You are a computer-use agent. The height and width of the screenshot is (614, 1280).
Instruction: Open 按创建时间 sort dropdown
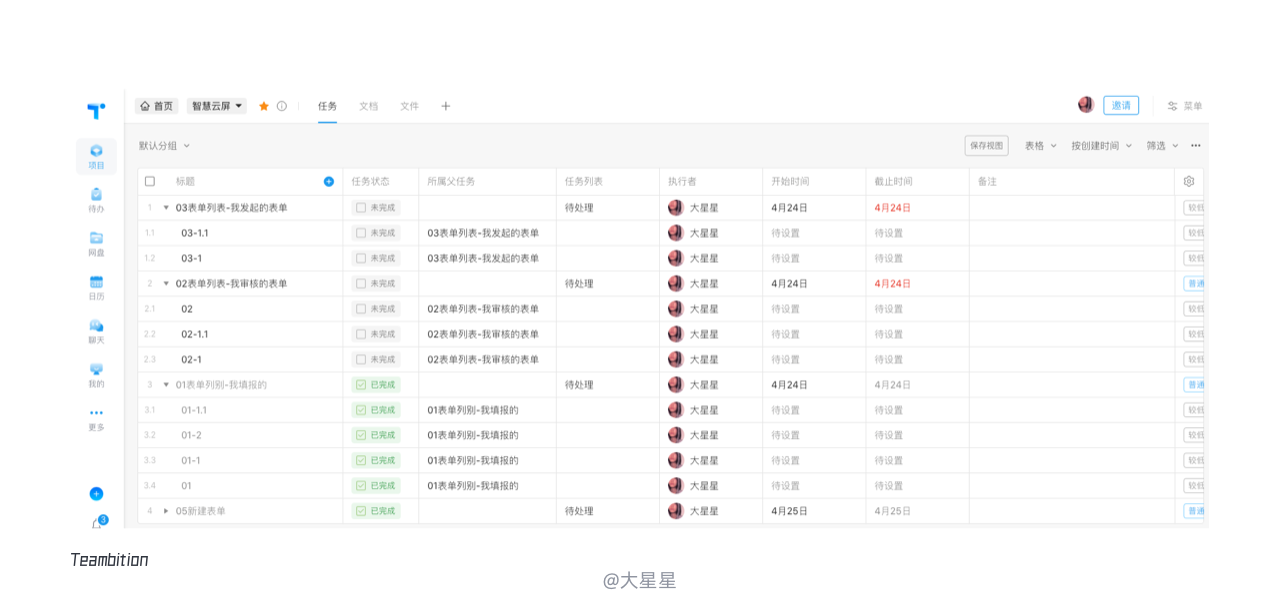[1101, 146]
